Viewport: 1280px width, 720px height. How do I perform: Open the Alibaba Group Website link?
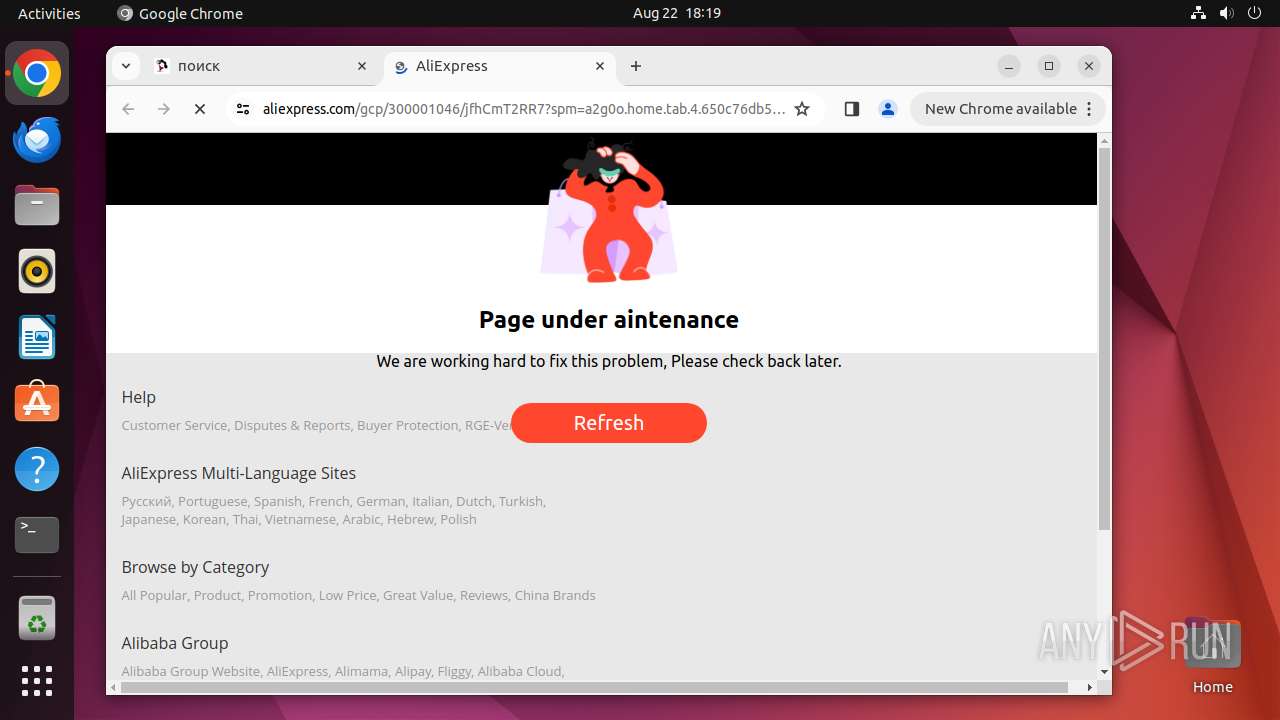point(190,671)
